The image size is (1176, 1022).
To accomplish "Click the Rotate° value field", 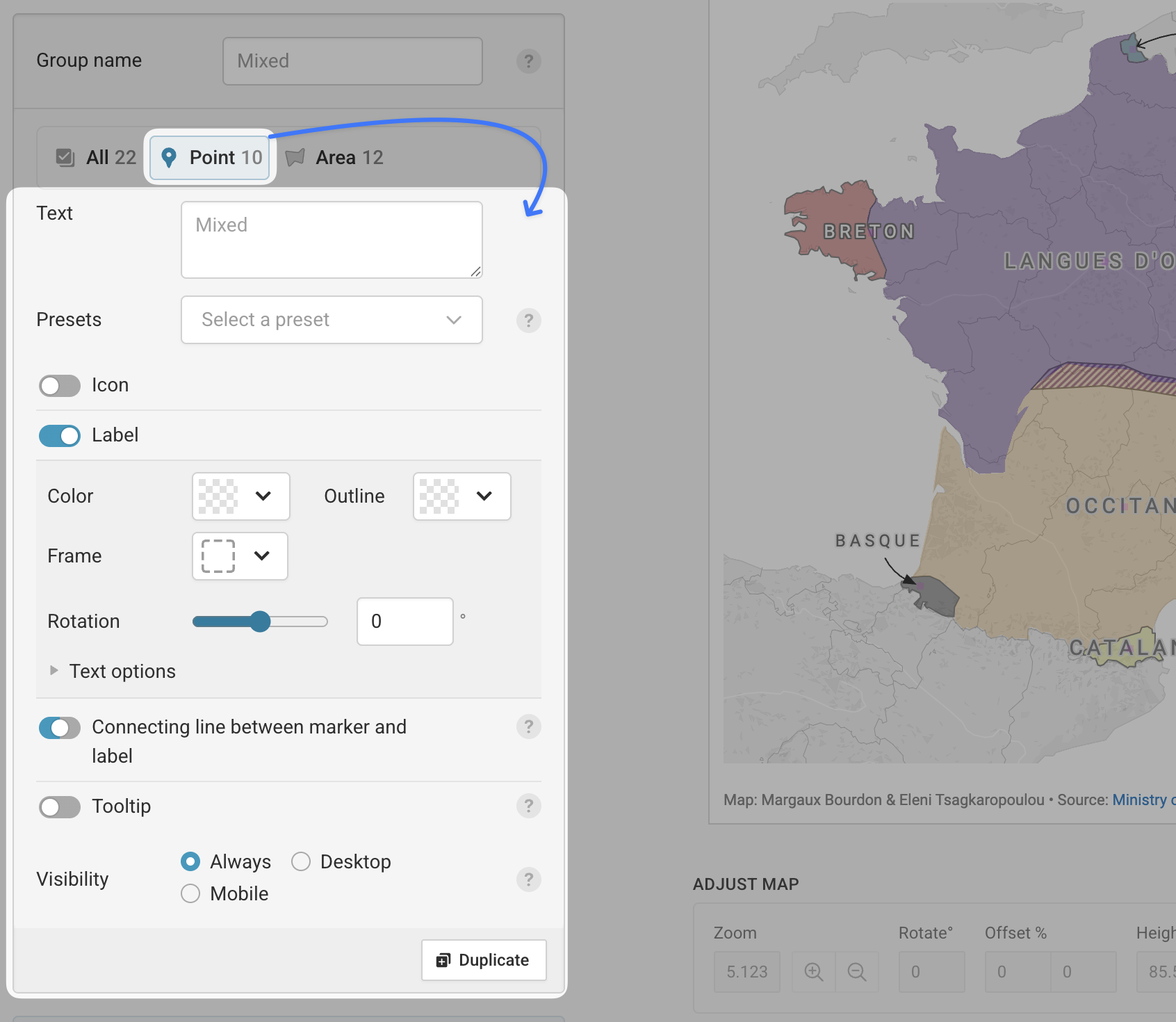I will click(931, 971).
